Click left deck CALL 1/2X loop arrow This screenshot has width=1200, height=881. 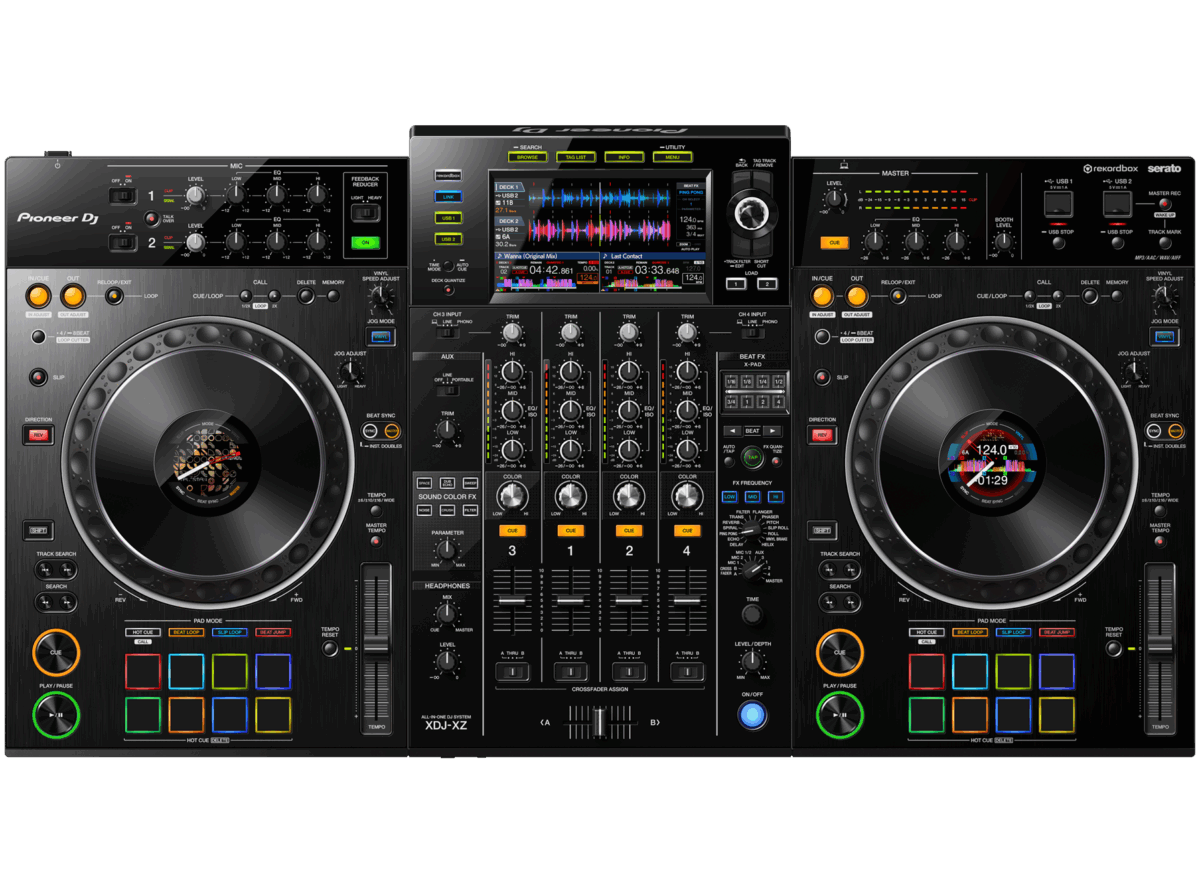click(x=245, y=296)
